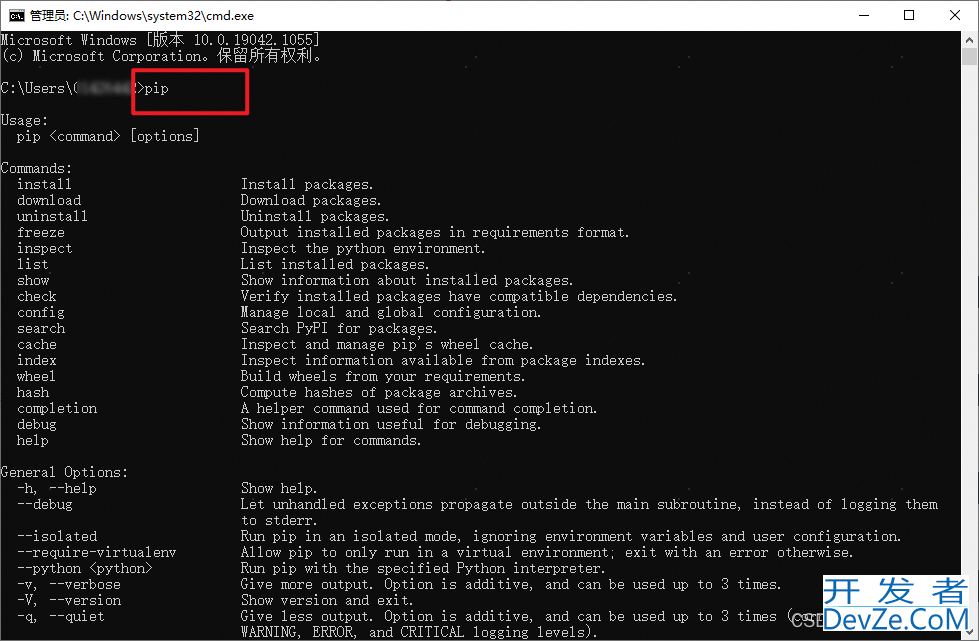Click 'Show help.' text beside --help
Viewport: 979px width, 641px height.
pos(279,489)
